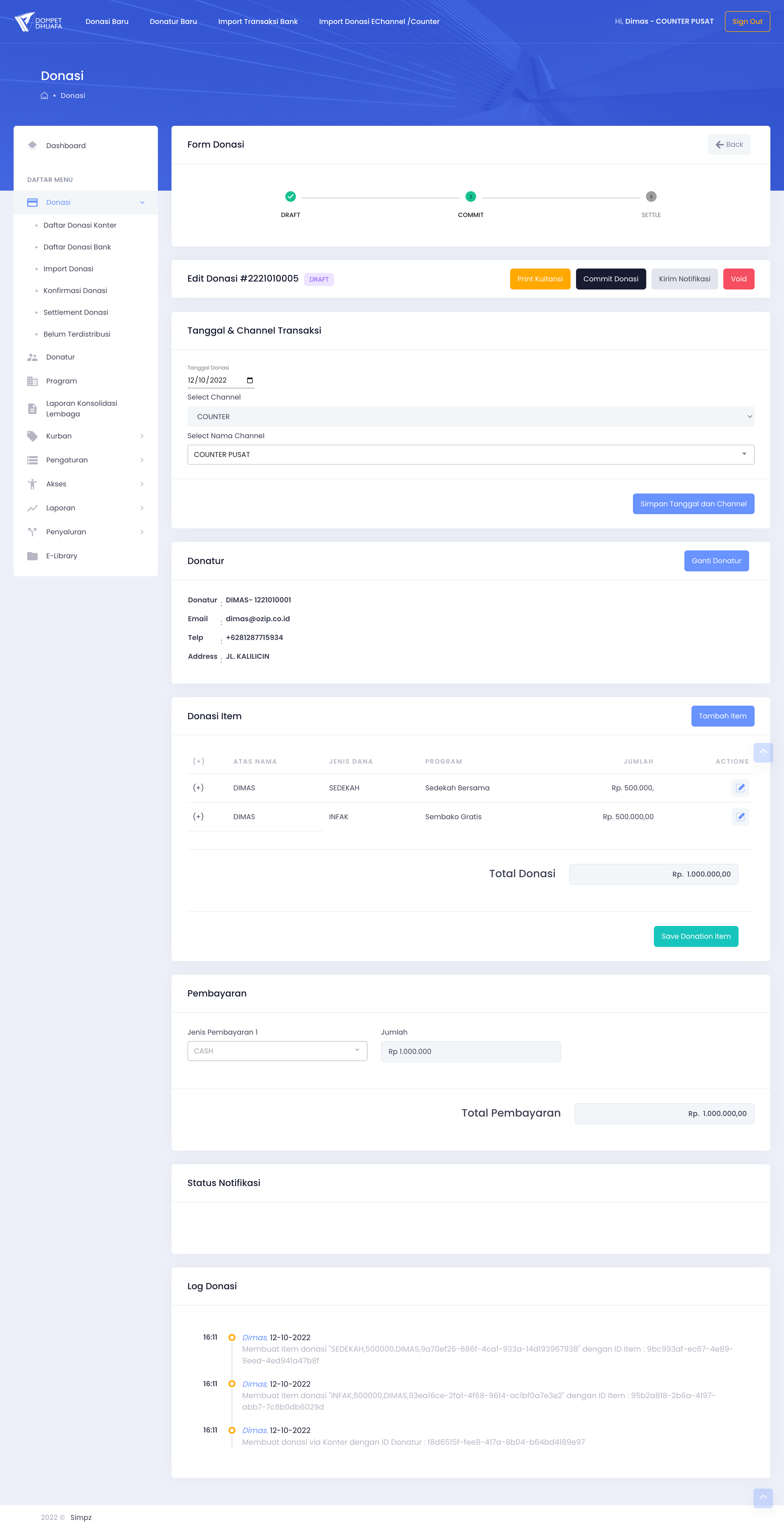Open Dashboard from the sidebar
Viewport: 784px width, 1530px height.
[x=66, y=145]
